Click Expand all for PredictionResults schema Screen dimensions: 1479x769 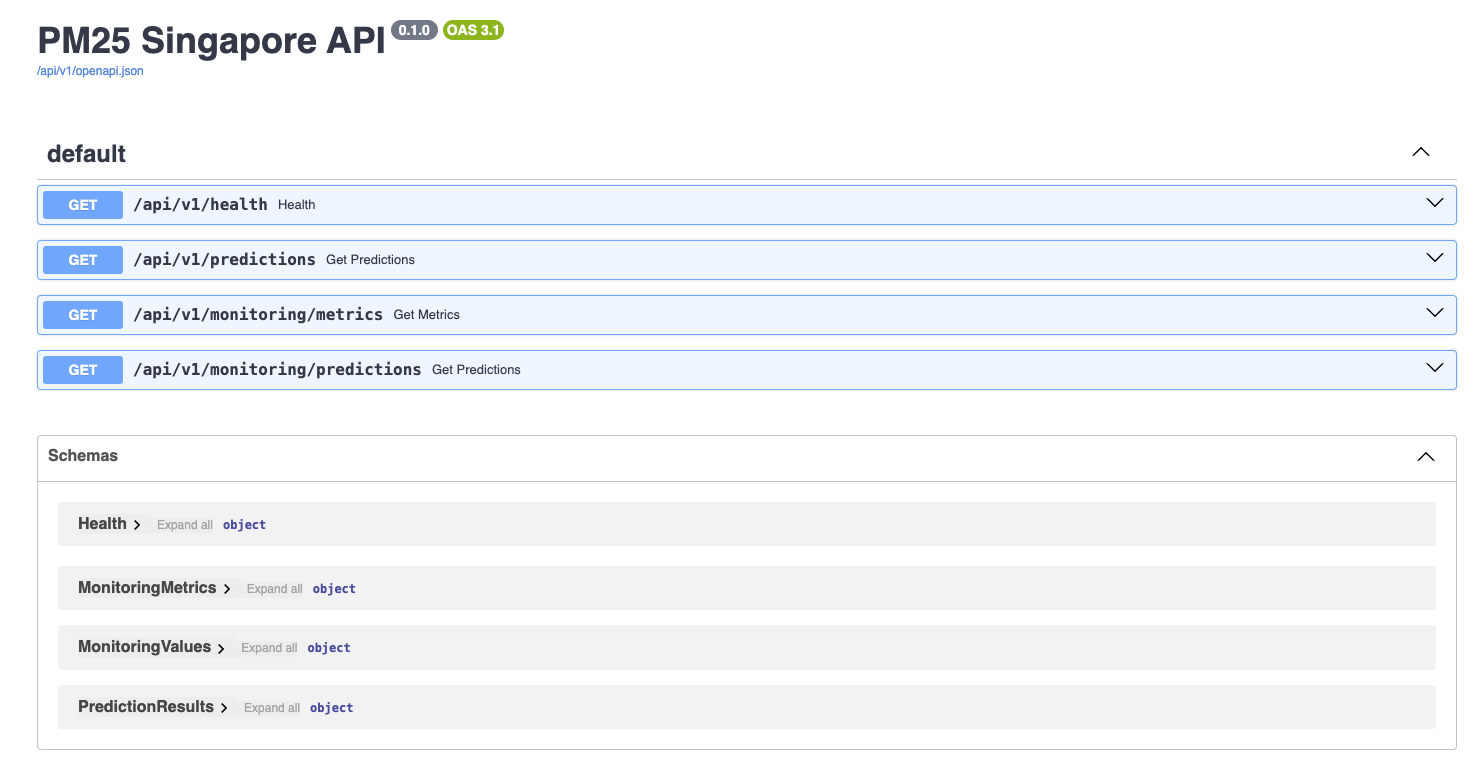click(272, 708)
